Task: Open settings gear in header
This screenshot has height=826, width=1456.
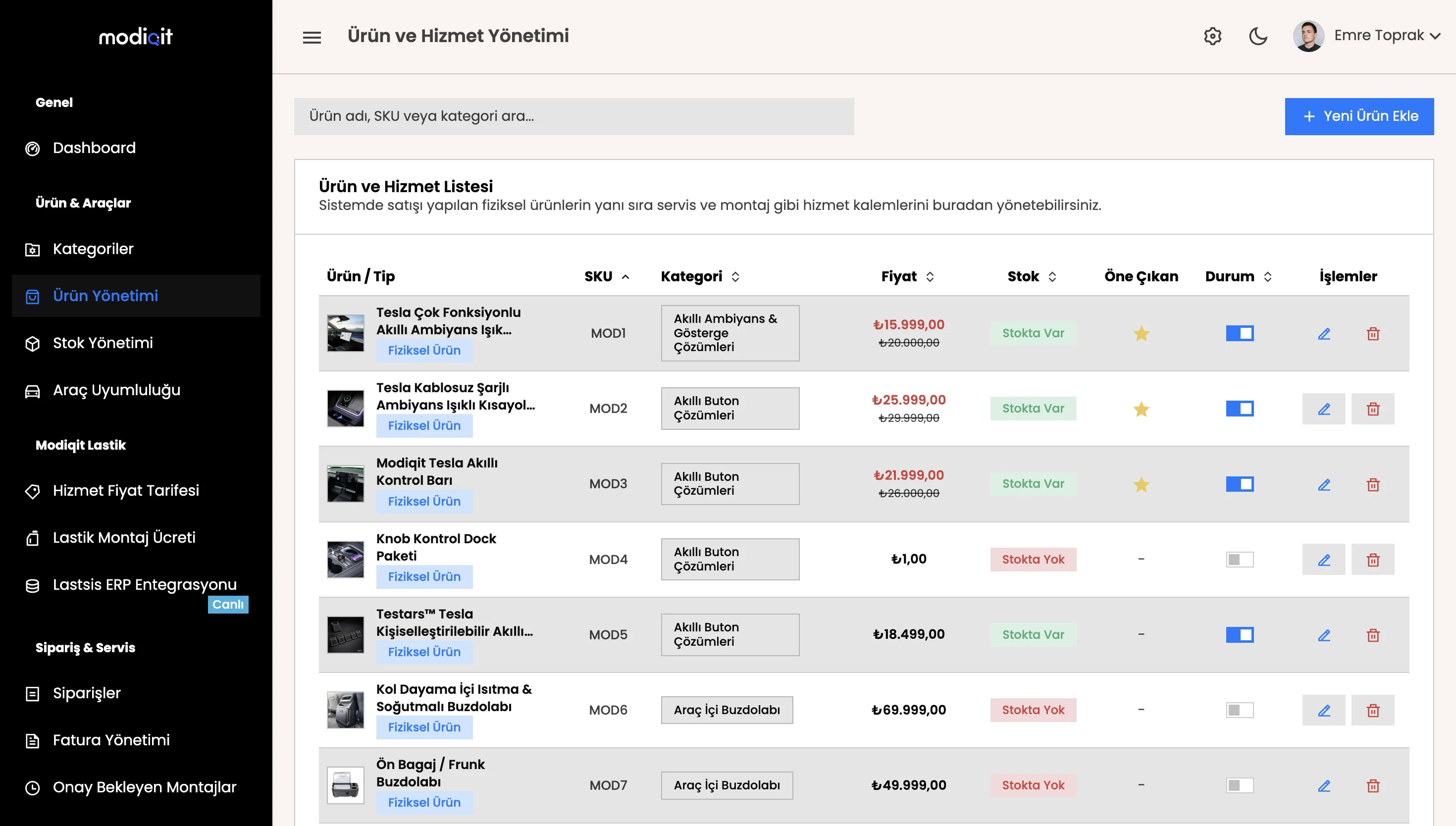Action: [x=1212, y=36]
